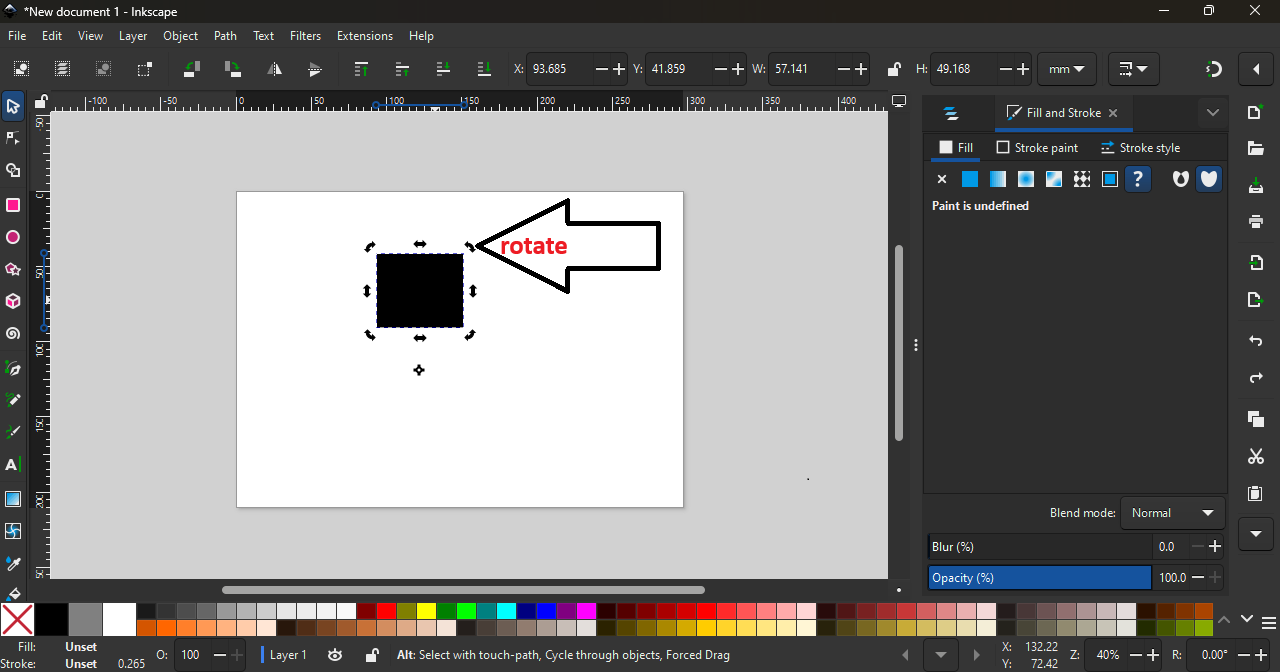Click the redo arrow icon

click(1256, 379)
